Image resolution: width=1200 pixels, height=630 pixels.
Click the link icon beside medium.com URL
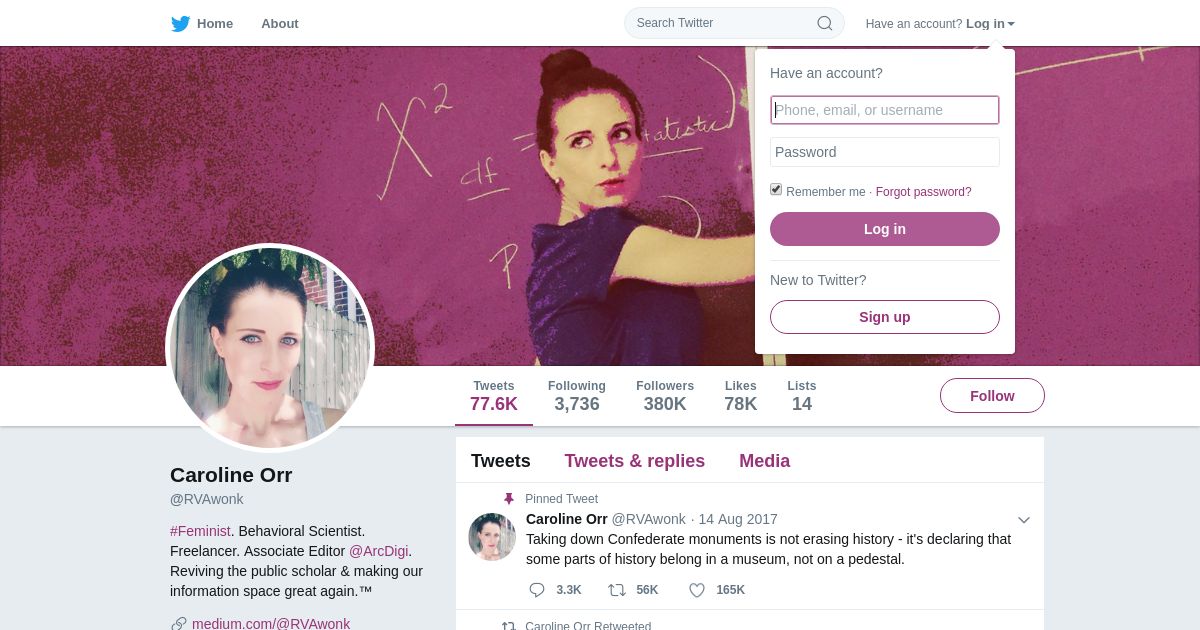[179, 624]
